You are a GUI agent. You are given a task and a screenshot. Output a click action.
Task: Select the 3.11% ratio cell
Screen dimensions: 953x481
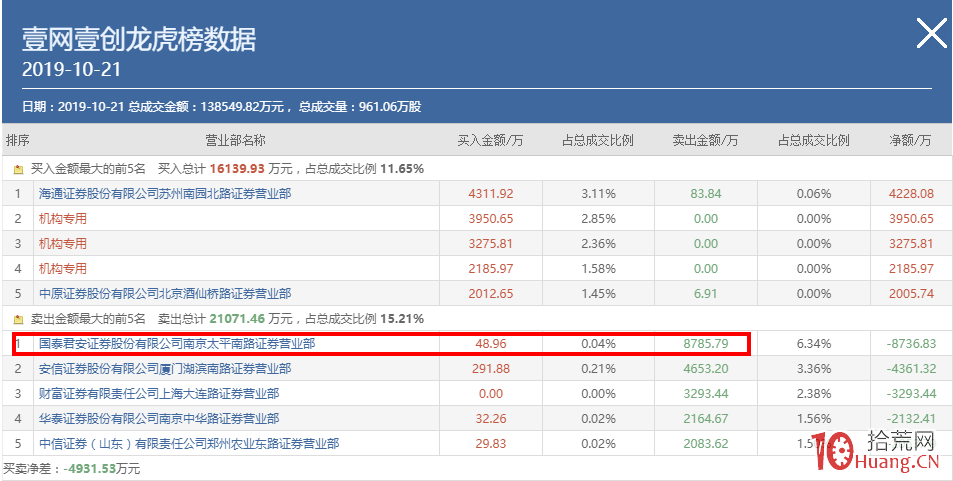(x=598, y=194)
